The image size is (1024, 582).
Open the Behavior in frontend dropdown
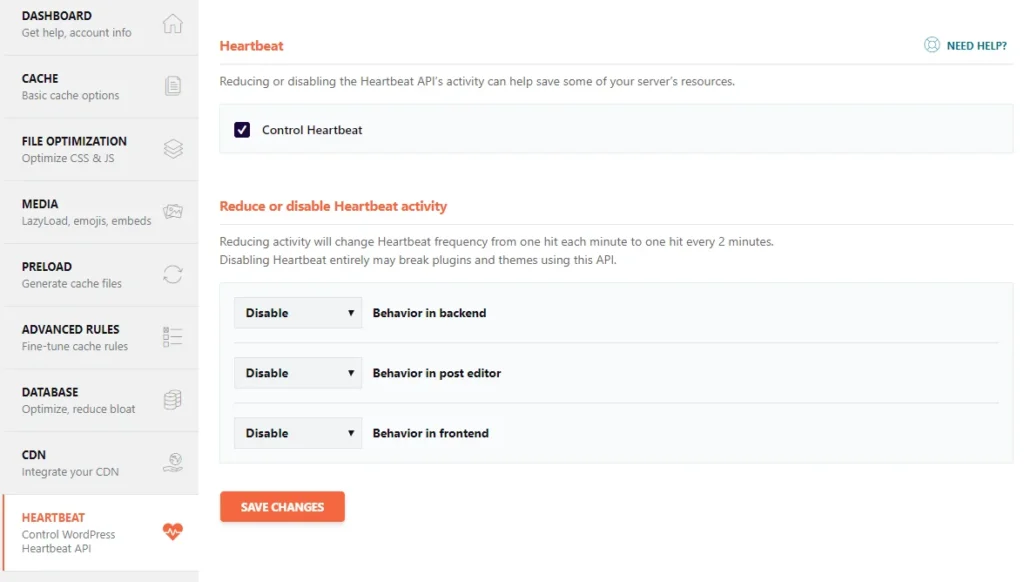tap(298, 433)
